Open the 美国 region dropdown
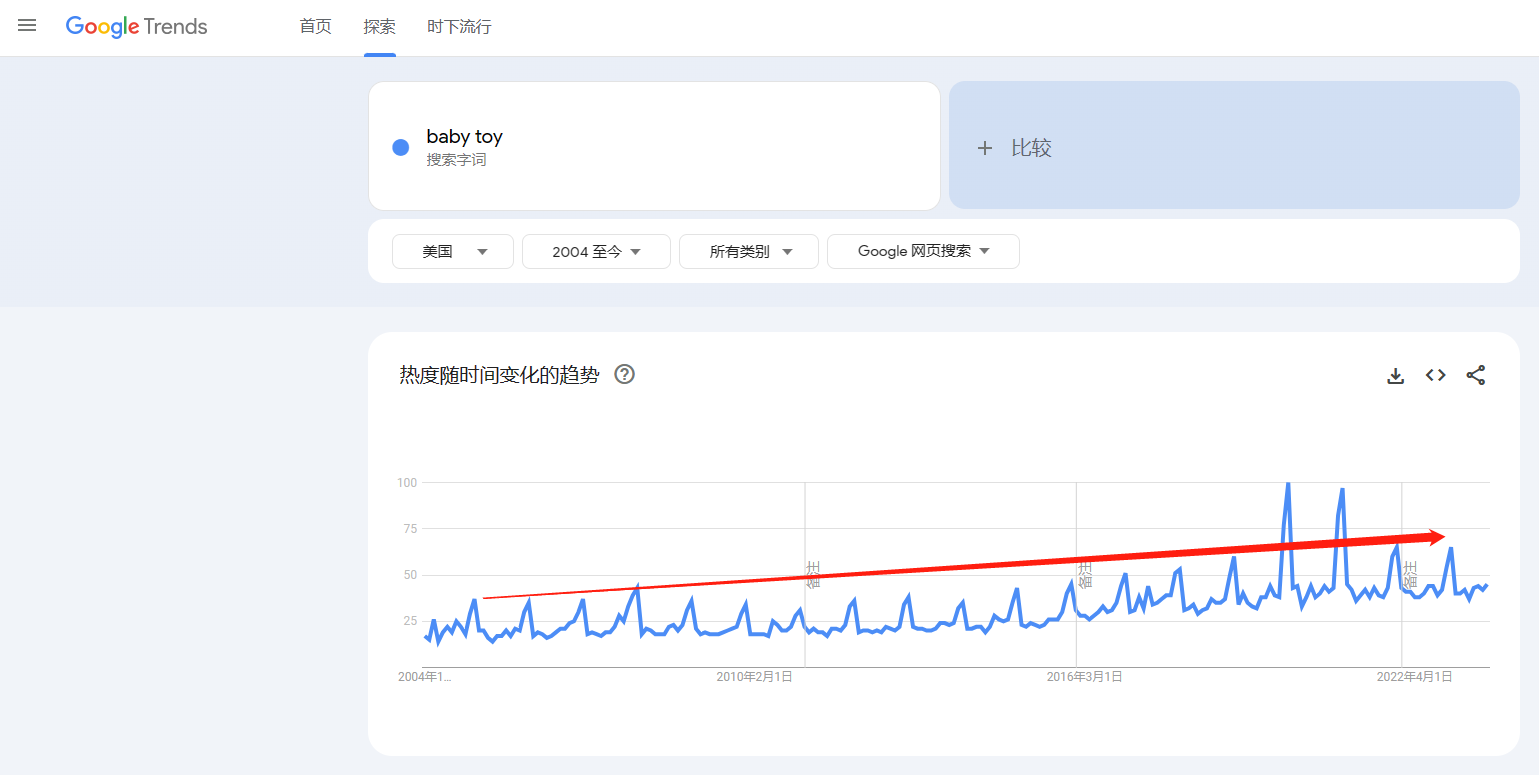This screenshot has width=1539, height=775. click(453, 252)
